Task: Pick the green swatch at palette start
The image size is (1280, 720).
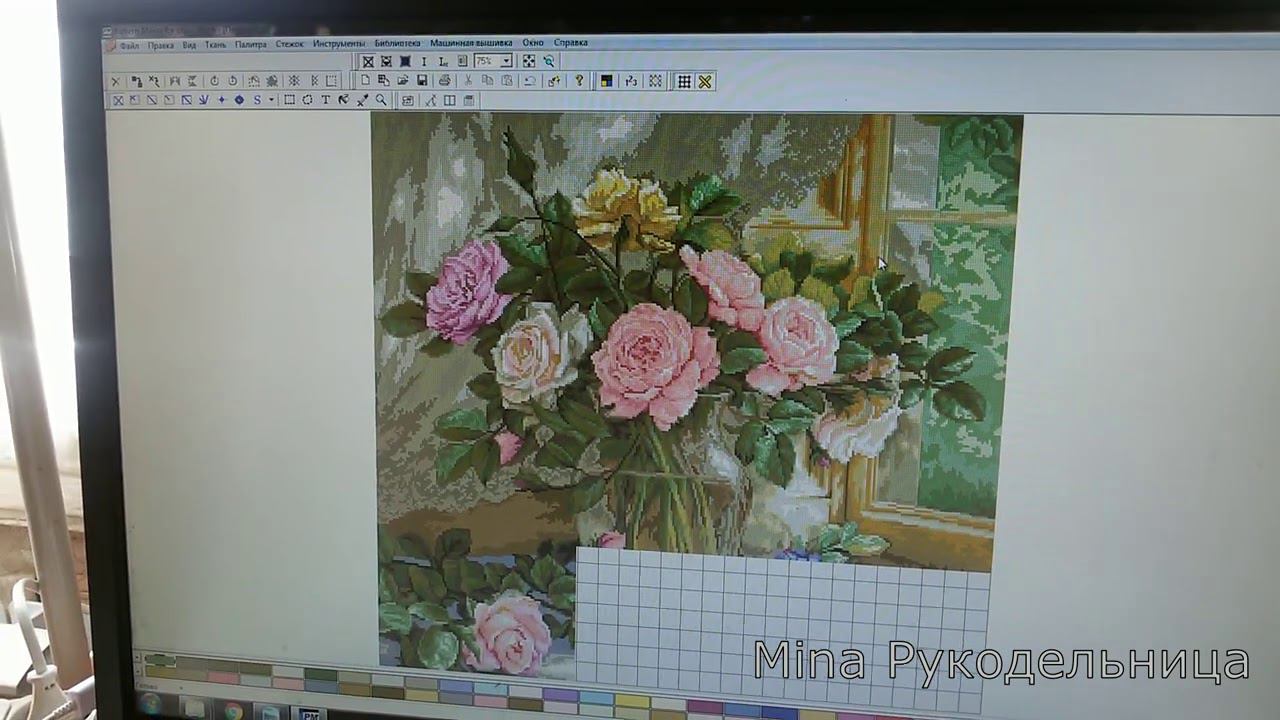Action: click(160, 661)
